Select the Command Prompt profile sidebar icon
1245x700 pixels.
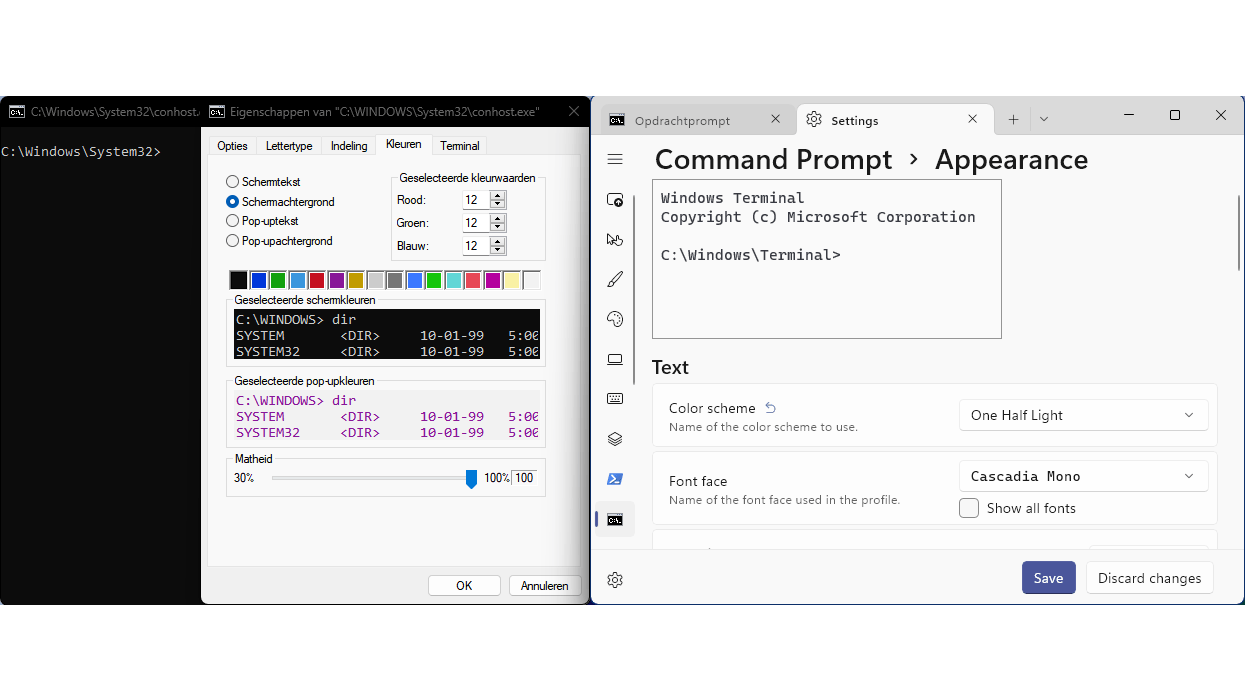coord(615,520)
